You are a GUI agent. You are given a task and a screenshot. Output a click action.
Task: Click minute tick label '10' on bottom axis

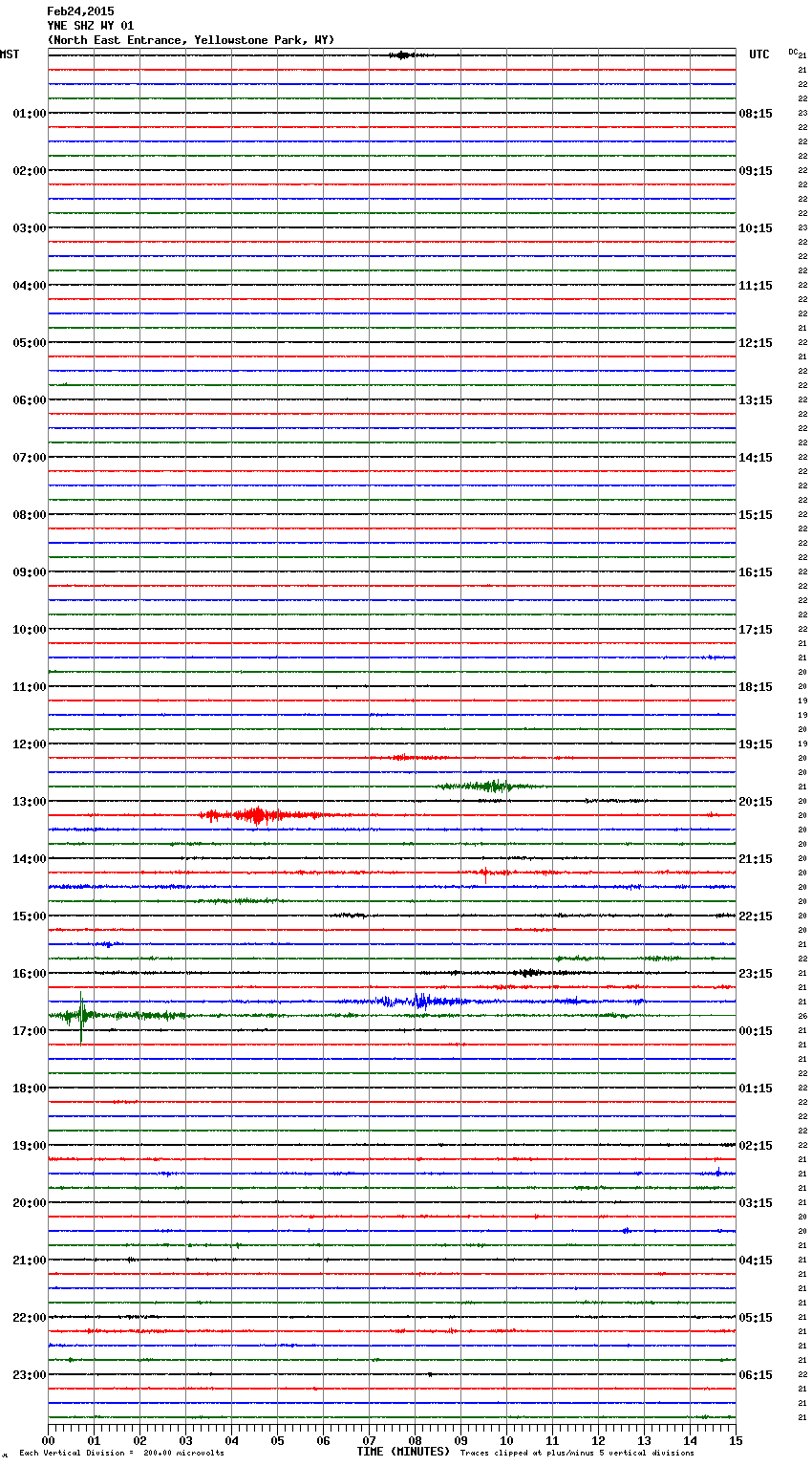pyautogui.click(x=506, y=1440)
